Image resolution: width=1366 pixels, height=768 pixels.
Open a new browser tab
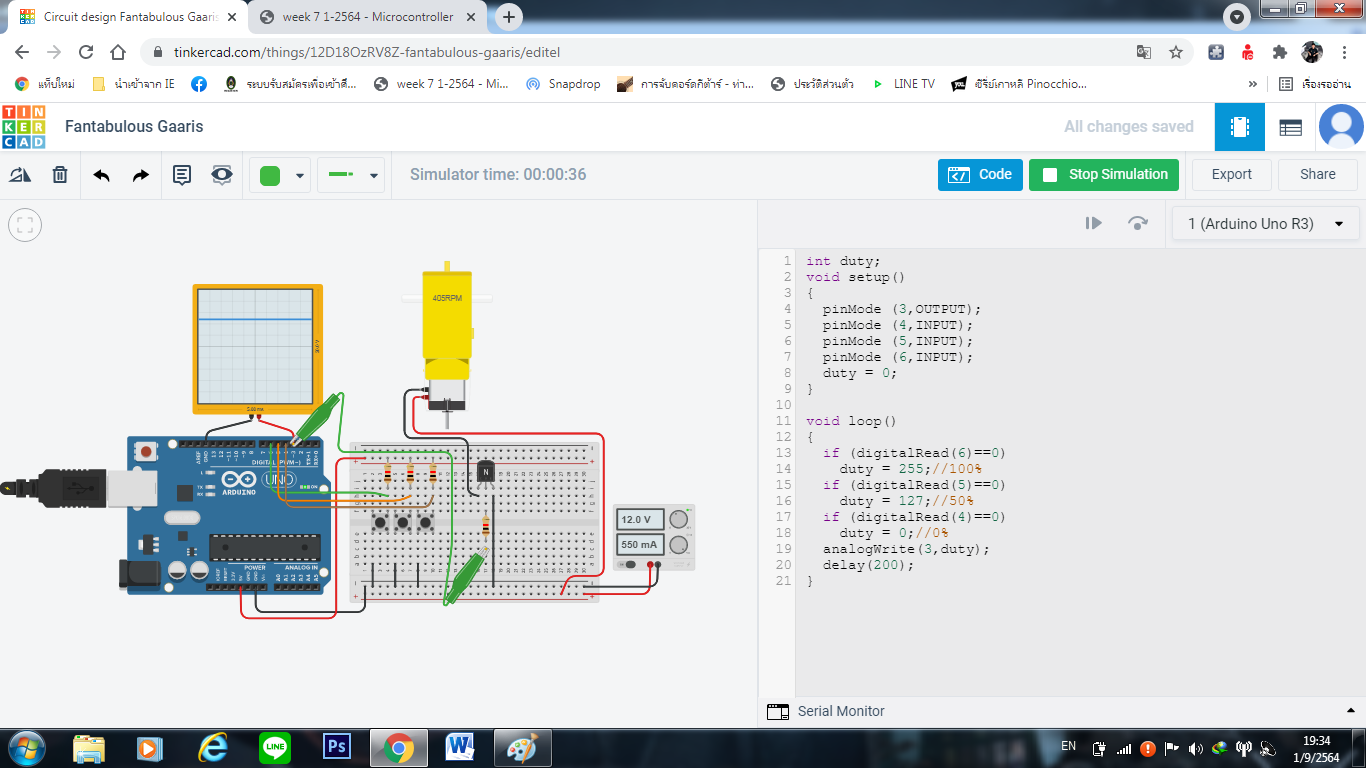(x=509, y=17)
